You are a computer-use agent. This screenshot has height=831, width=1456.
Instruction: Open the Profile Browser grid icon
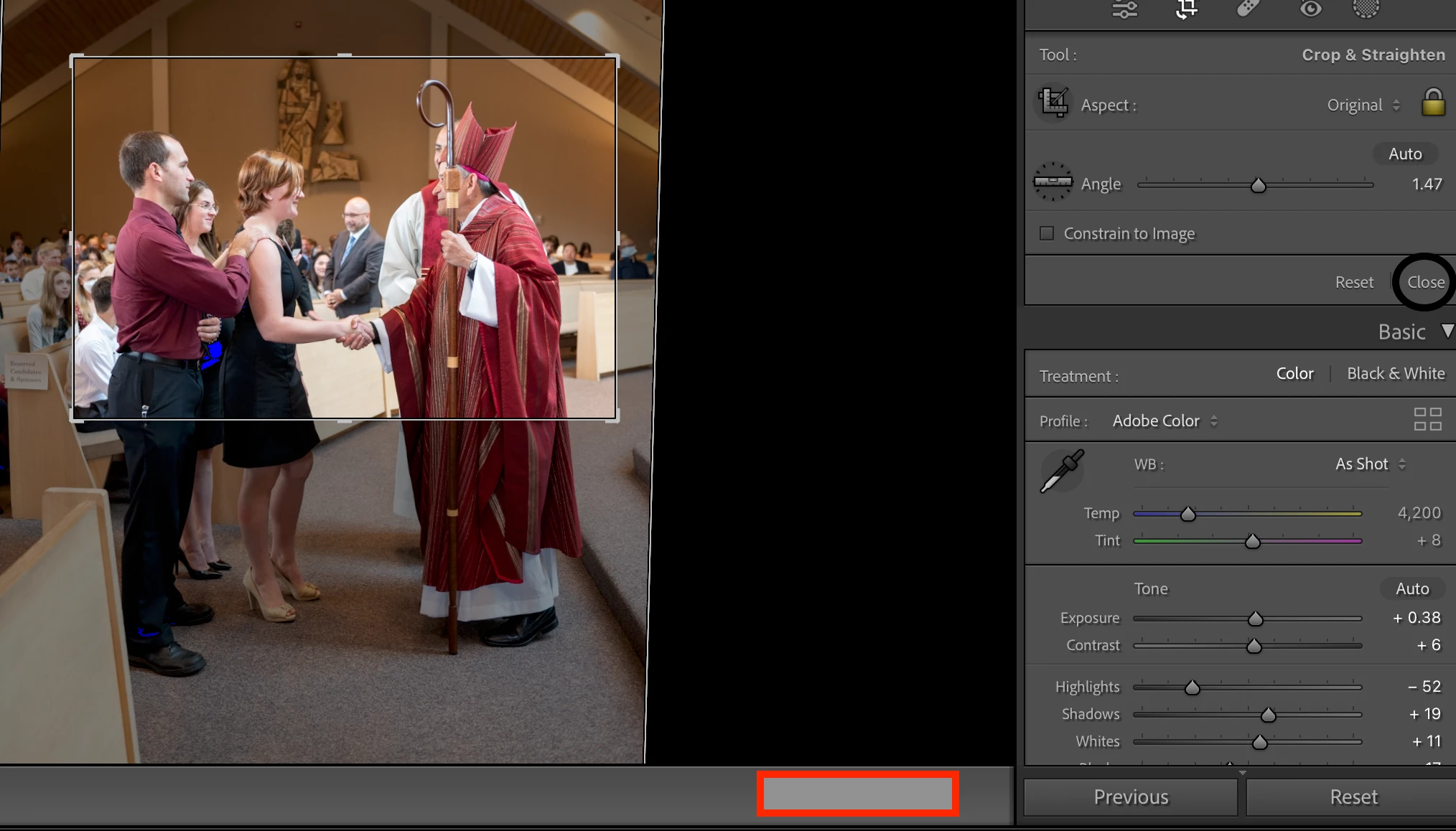click(x=1427, y=419)
